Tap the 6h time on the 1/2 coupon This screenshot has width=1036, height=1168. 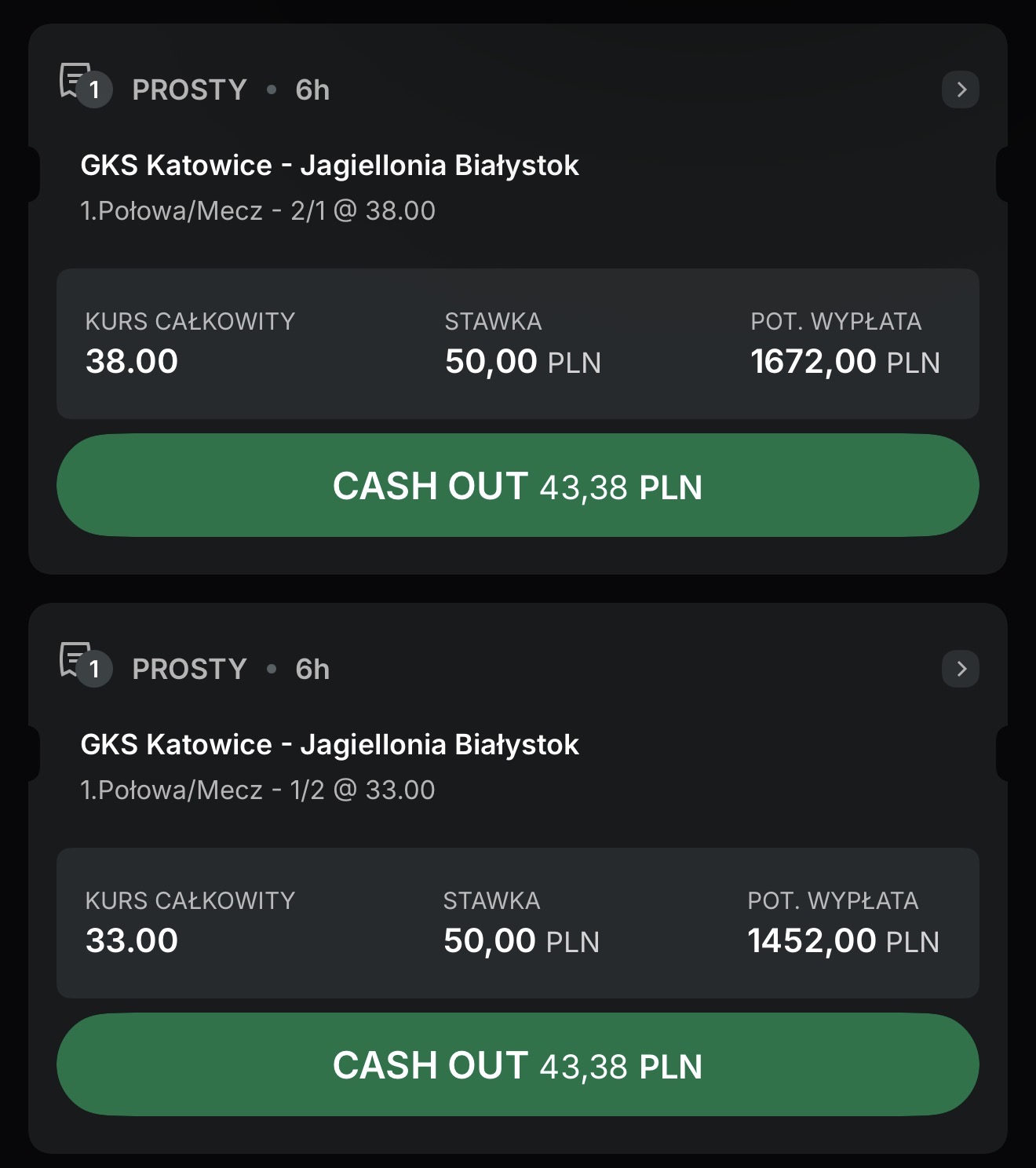coord(312,670)
